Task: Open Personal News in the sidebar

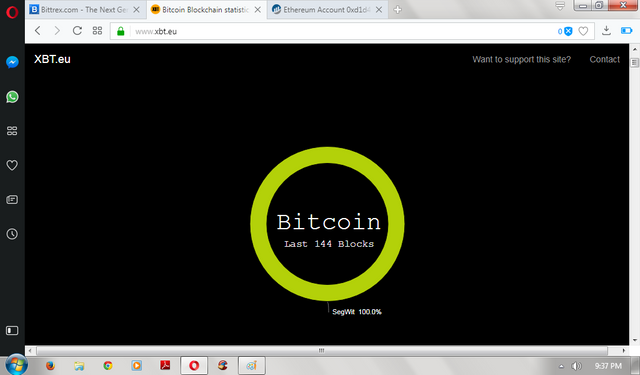Action: (x=12, y=200)
